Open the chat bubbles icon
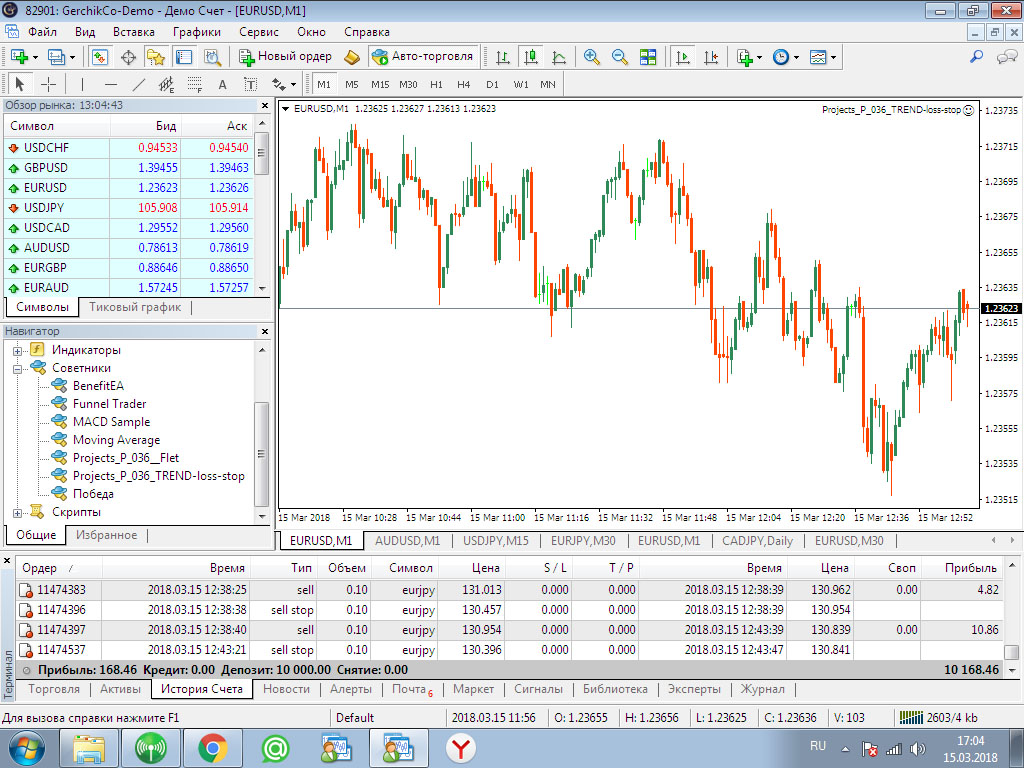This screenshot has width=1024, height=768. 1006,57
